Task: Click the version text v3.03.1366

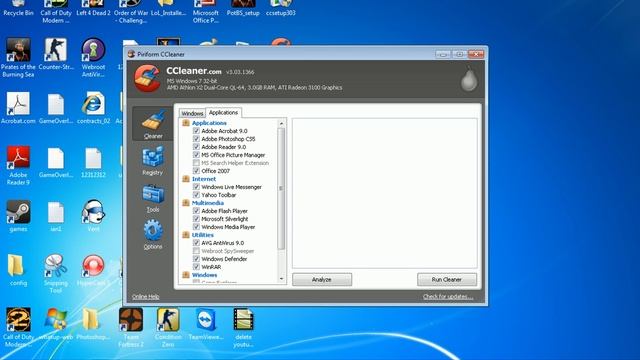Action: point(240,72)
